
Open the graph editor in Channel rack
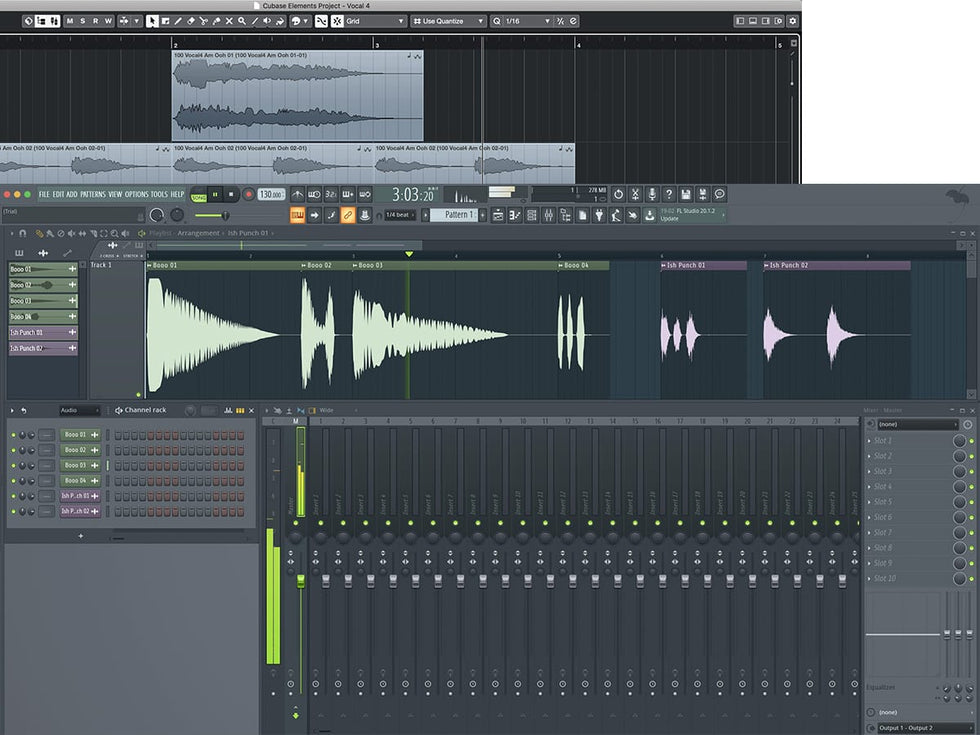pos(229,410)
